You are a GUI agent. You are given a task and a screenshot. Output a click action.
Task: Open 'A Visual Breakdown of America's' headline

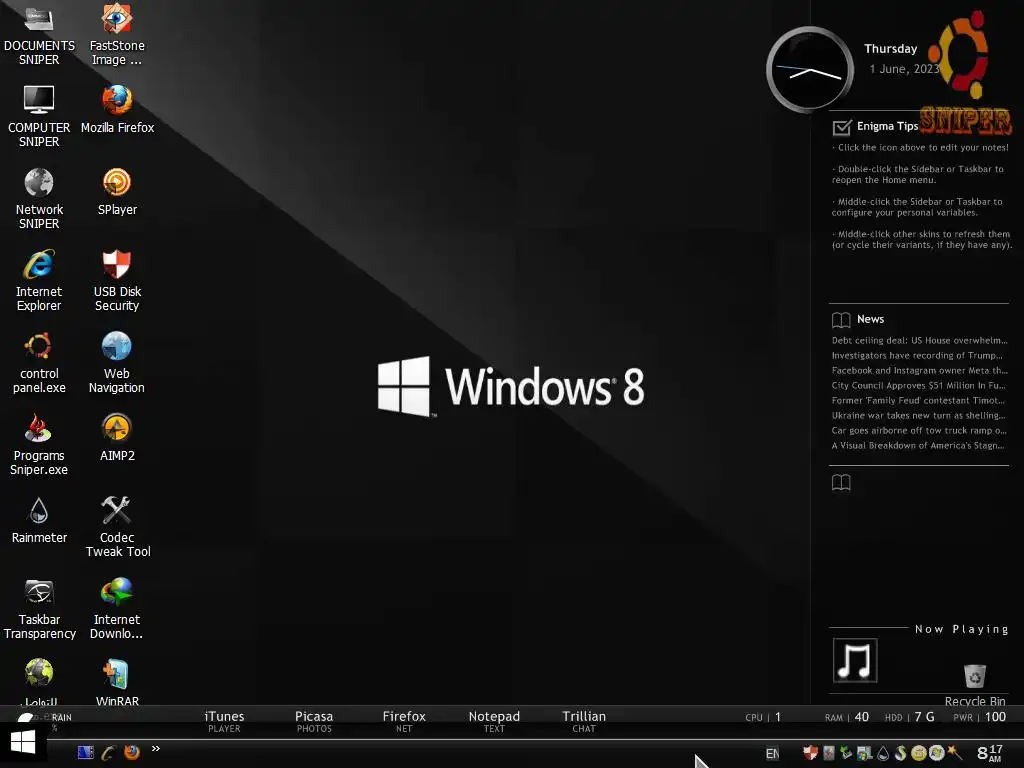pyautogui.click(x=918, y=445)
